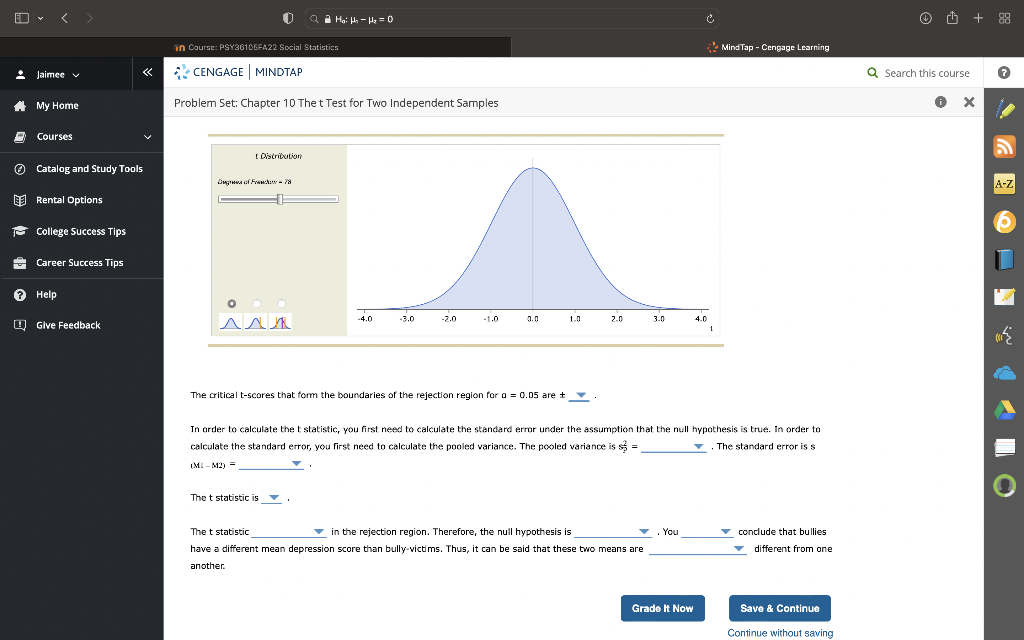Open the RSS feed app
1024x640 pixels.
coord(1004,146)
